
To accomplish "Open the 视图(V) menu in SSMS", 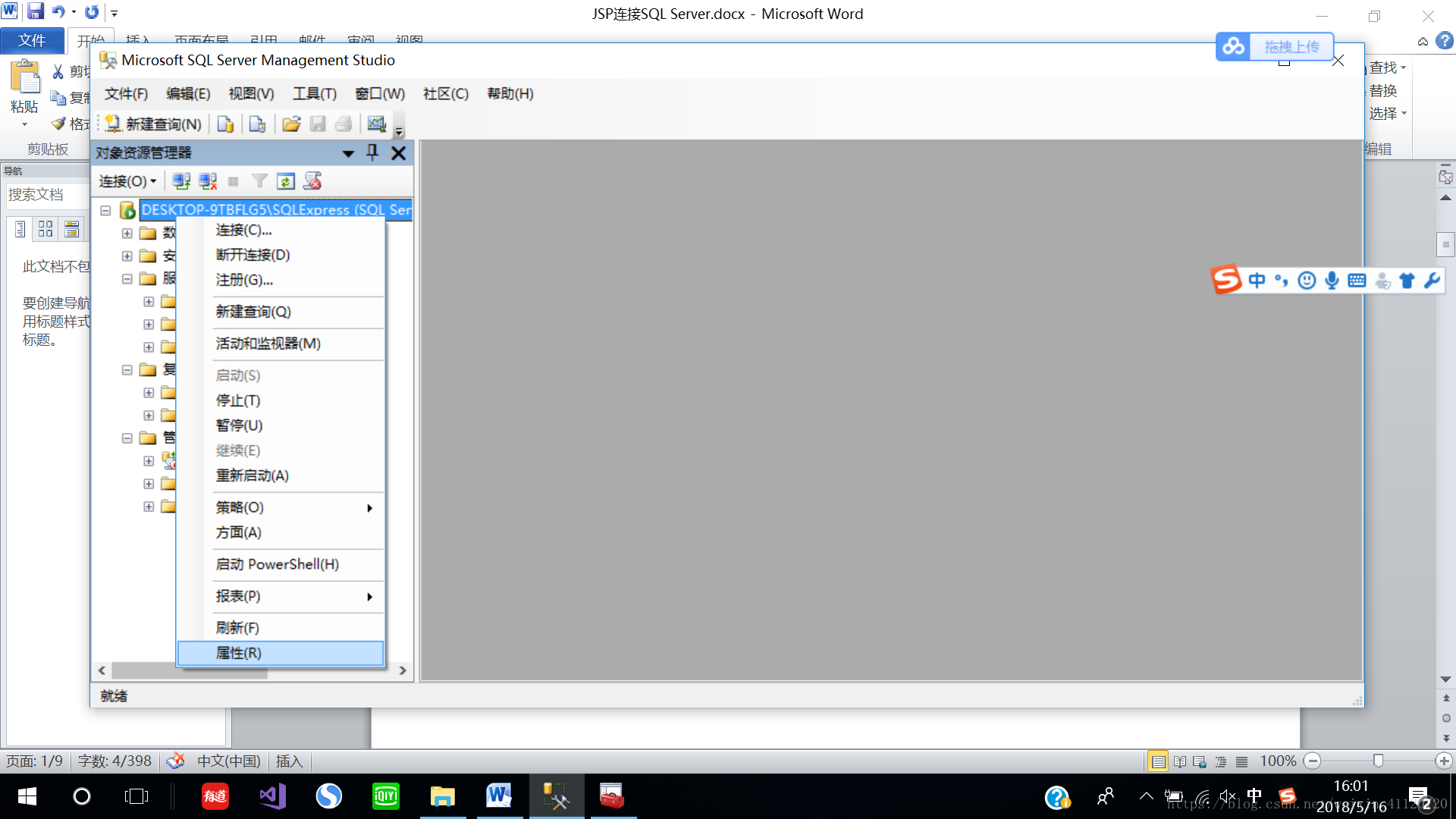I will pyautogui.click(x=252, y=94).
